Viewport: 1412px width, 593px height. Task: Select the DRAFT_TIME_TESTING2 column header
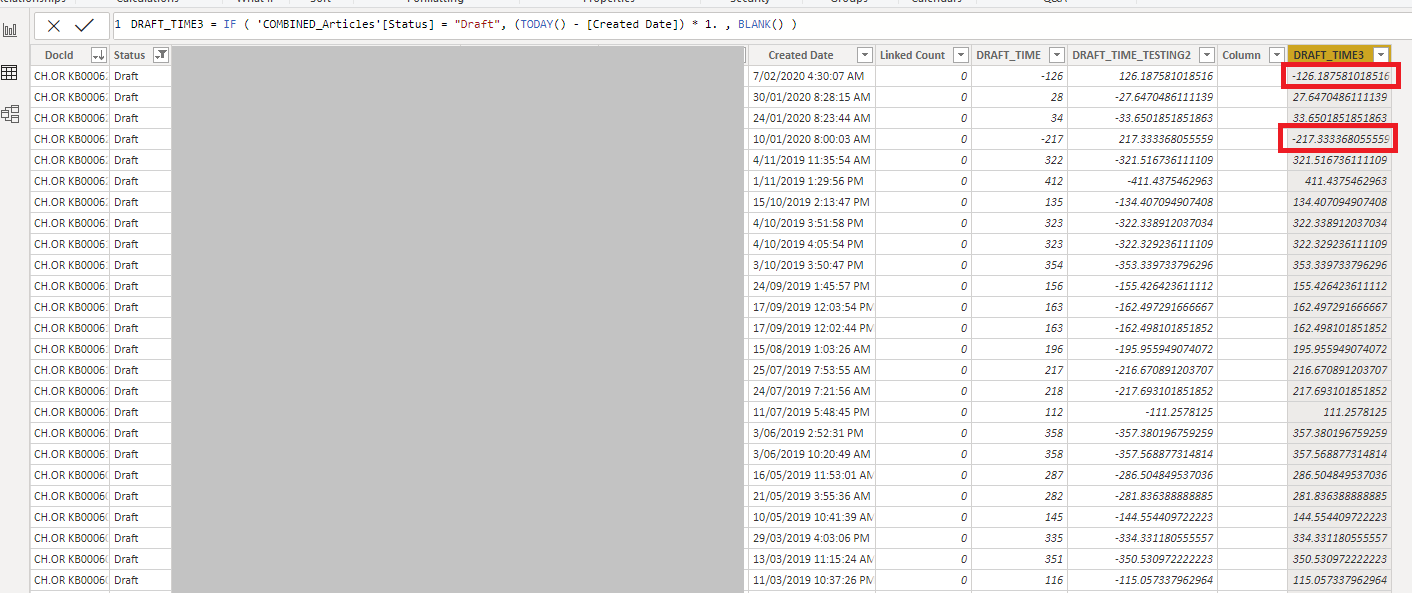[x=1131, y=55]
